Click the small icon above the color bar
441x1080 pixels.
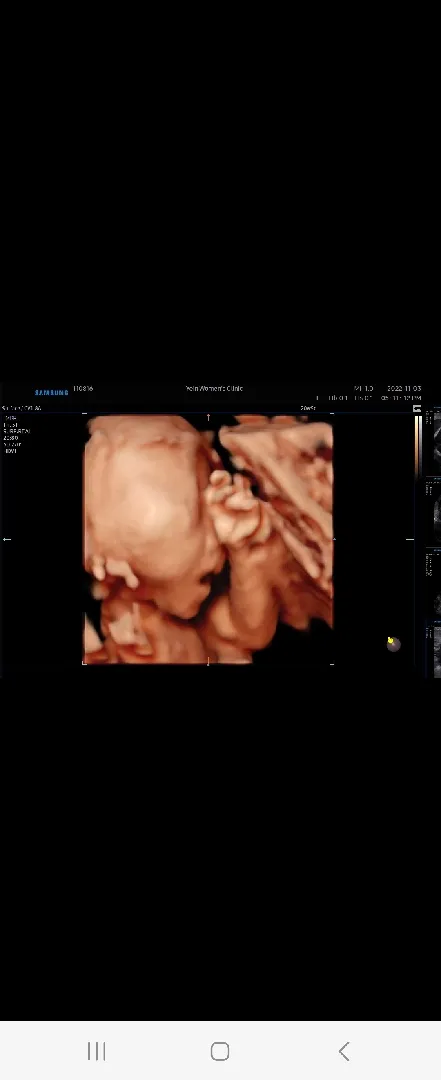pyautogui.click(x=417, y=409)
